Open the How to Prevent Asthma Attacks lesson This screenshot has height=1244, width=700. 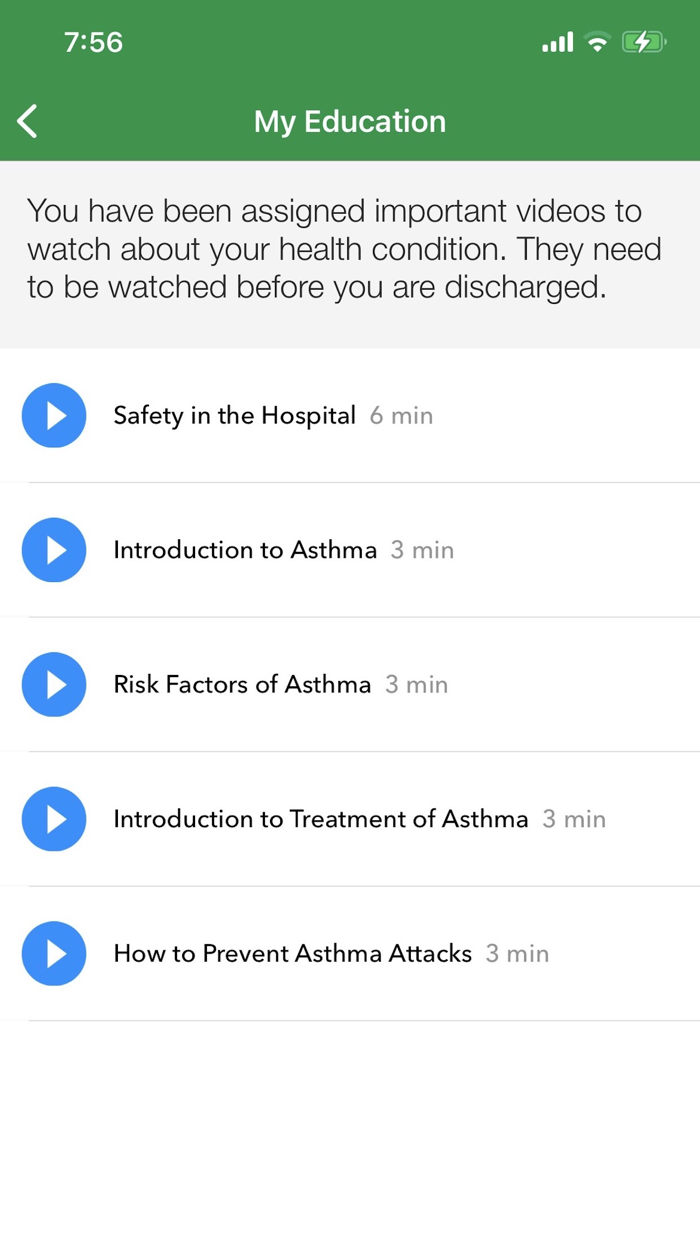pyautogui.click(x=292, y=954)
